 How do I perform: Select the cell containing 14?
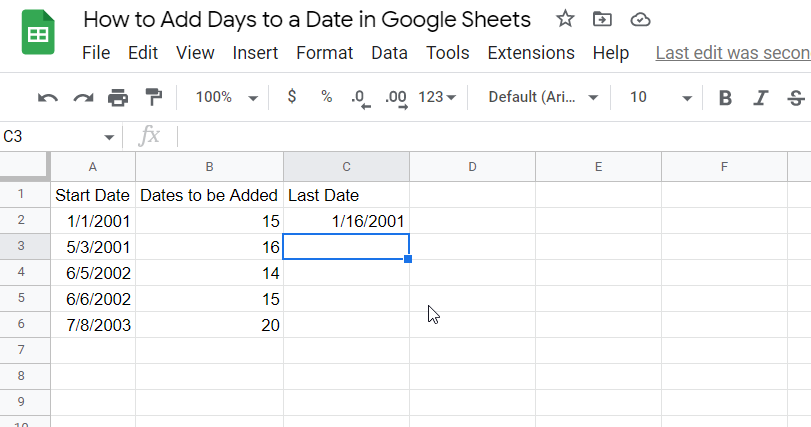(209, 272)
